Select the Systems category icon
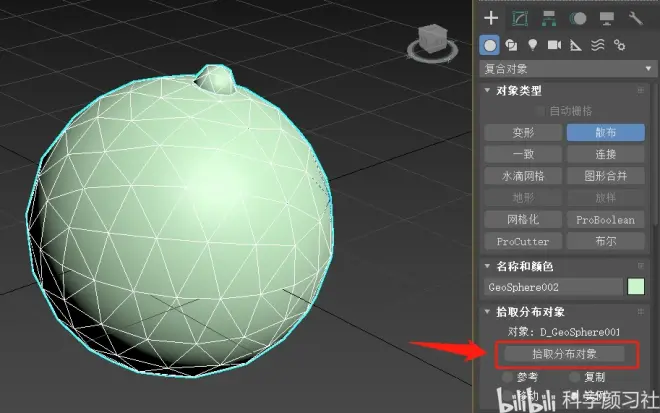 pos(619,45)
